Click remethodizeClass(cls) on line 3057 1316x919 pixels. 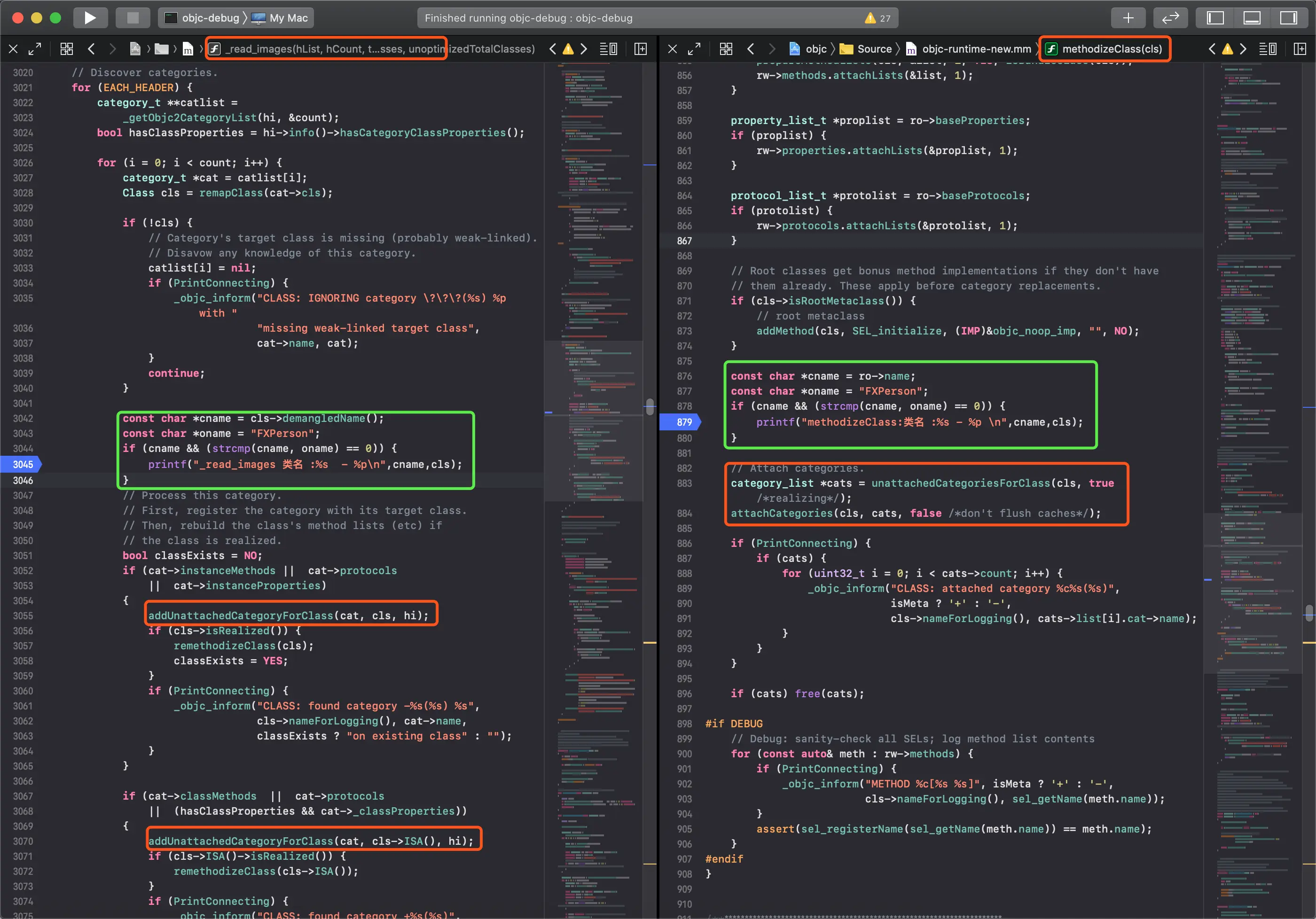click(243, 646)
